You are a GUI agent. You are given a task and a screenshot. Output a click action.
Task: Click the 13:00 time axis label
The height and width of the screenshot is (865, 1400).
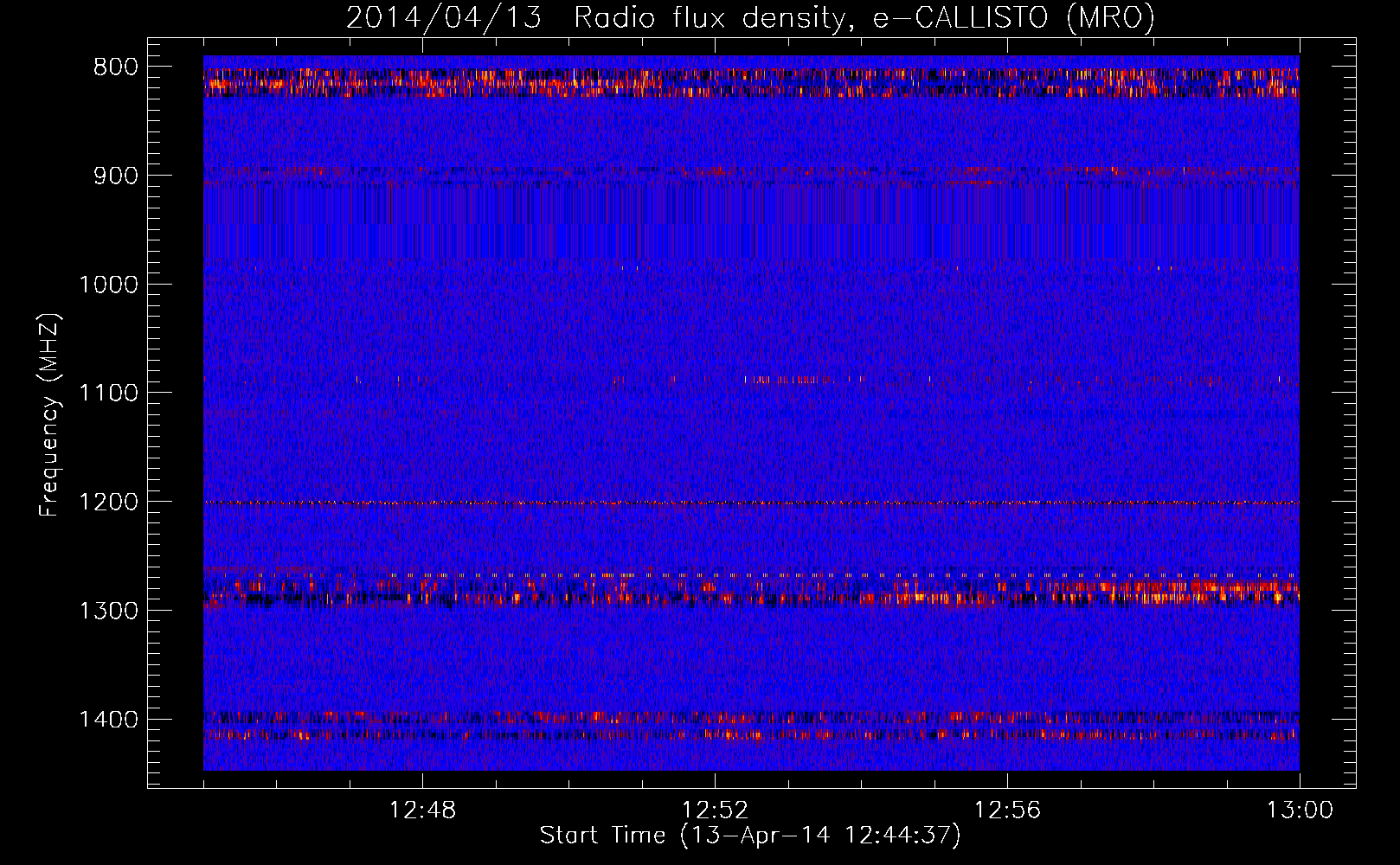(1300, 811)
